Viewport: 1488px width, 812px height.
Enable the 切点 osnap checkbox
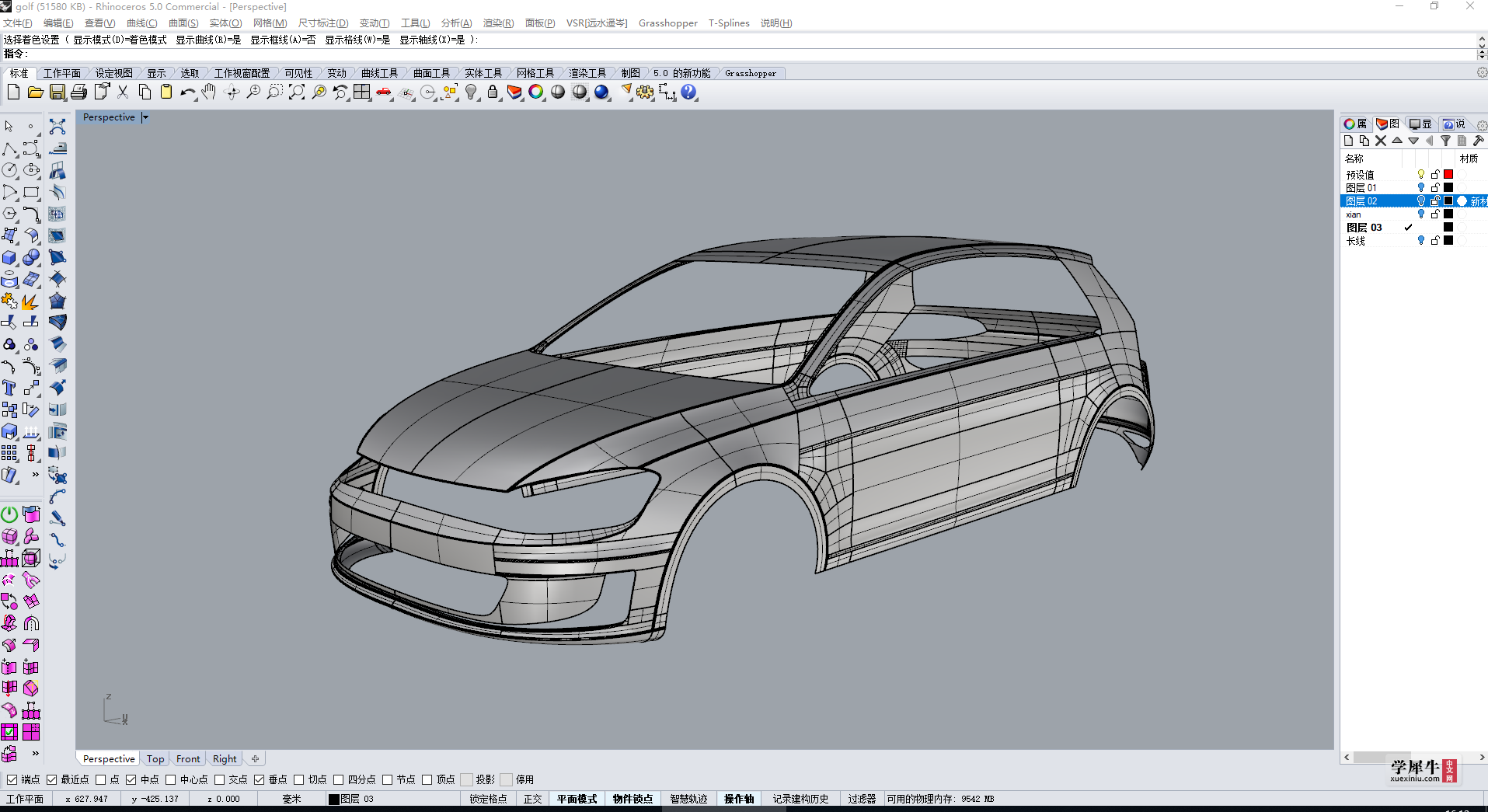[298, 779]
